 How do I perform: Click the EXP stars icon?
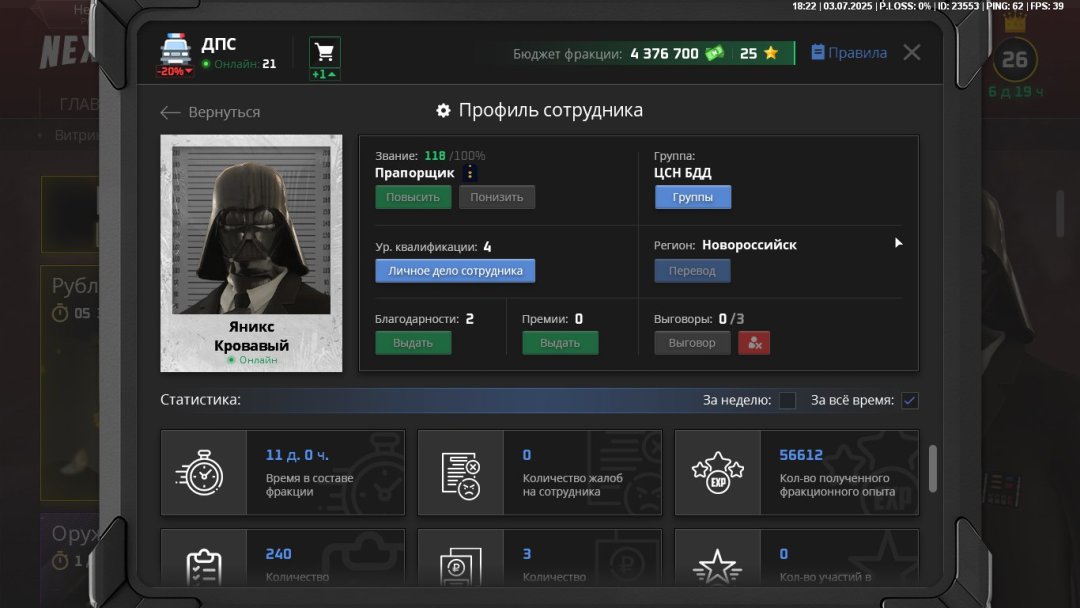pos(718,472)
